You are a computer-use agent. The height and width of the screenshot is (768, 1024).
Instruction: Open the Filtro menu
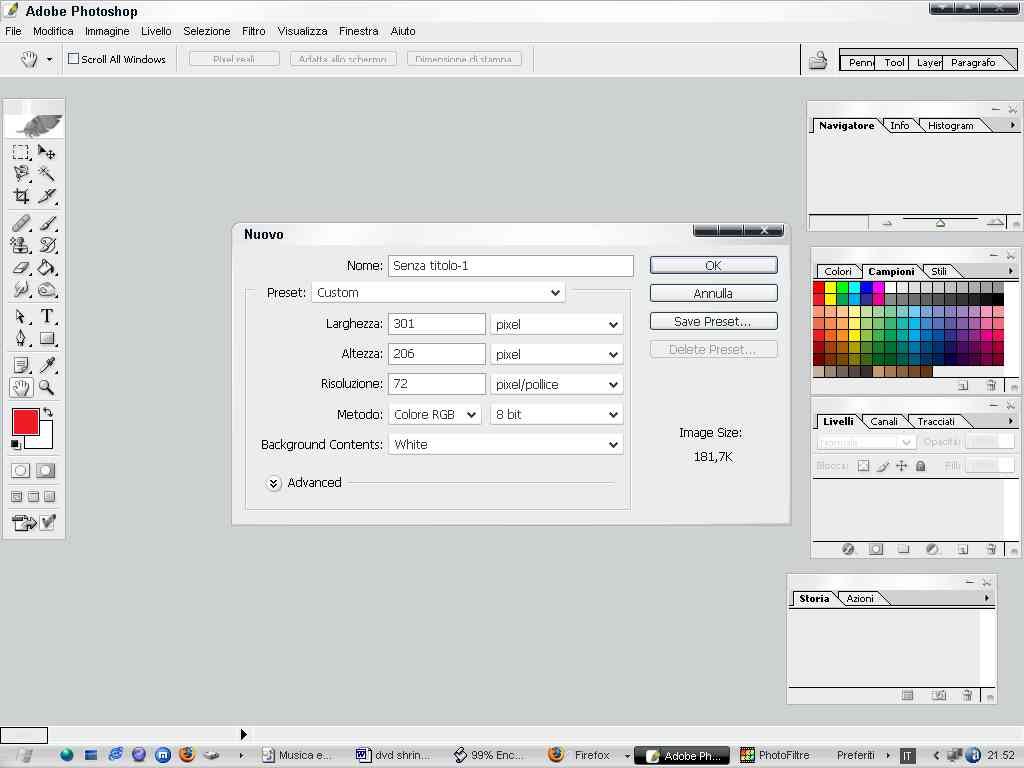254,31
